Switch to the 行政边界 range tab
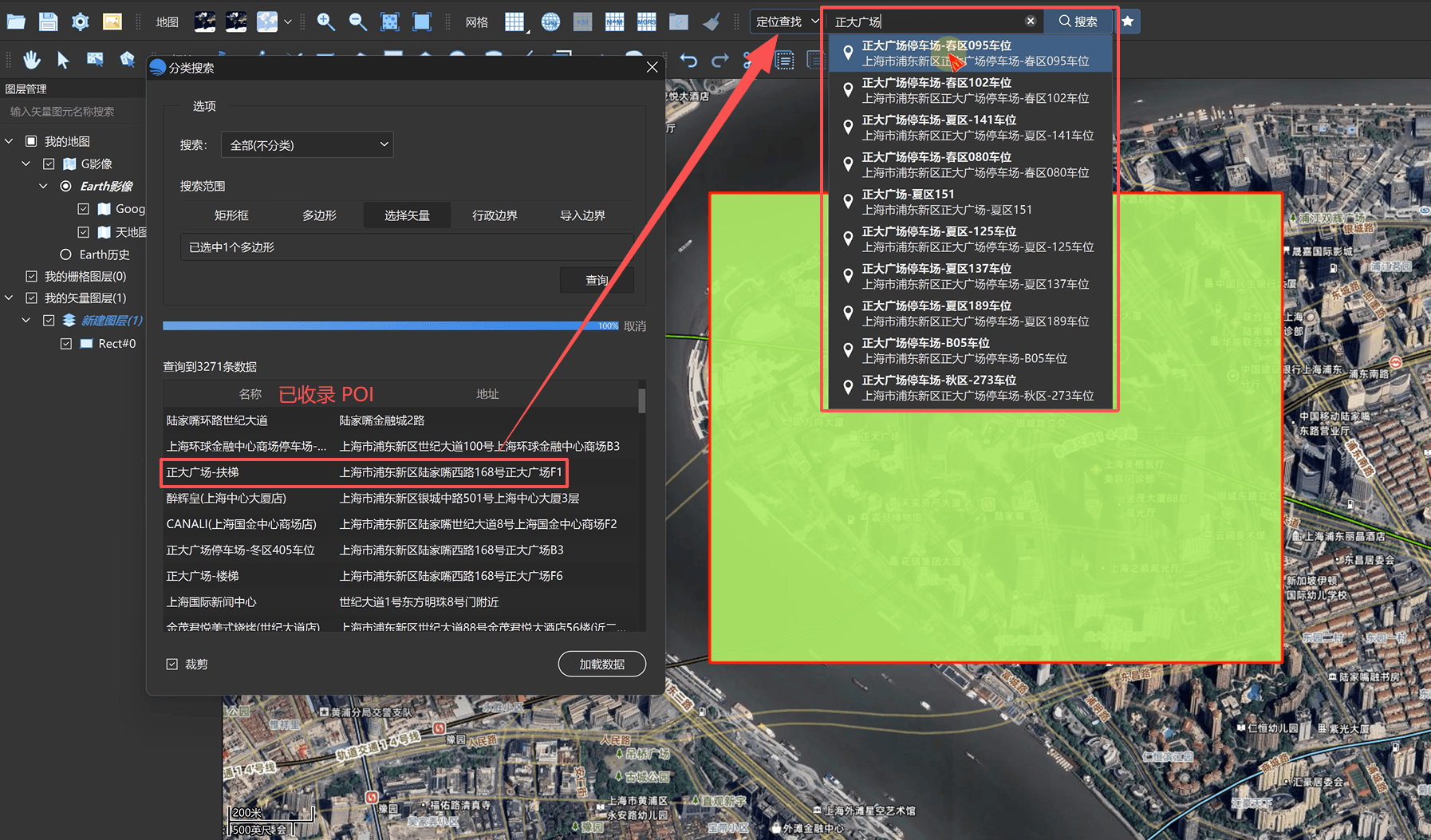This screenshot has width=1431, height=840. pos(495,215)
